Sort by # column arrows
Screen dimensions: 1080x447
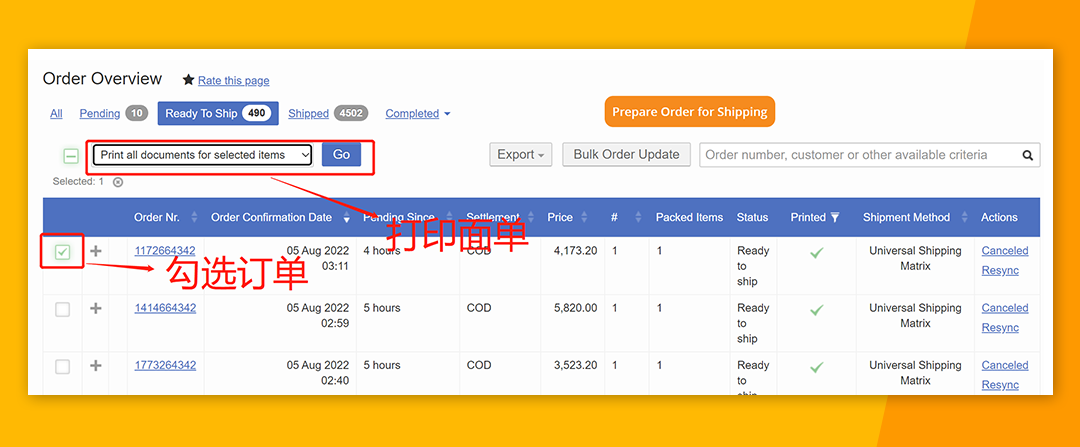(638, 218)
